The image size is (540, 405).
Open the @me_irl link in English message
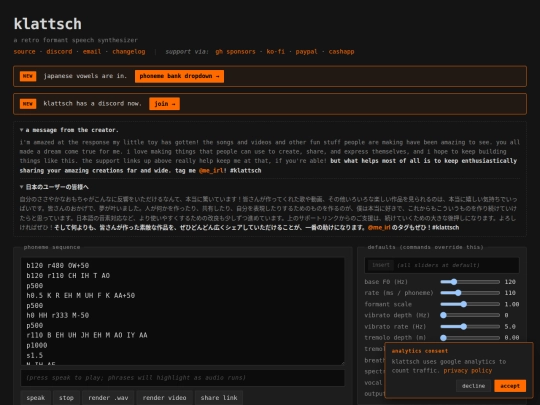(x=211, y=170)
